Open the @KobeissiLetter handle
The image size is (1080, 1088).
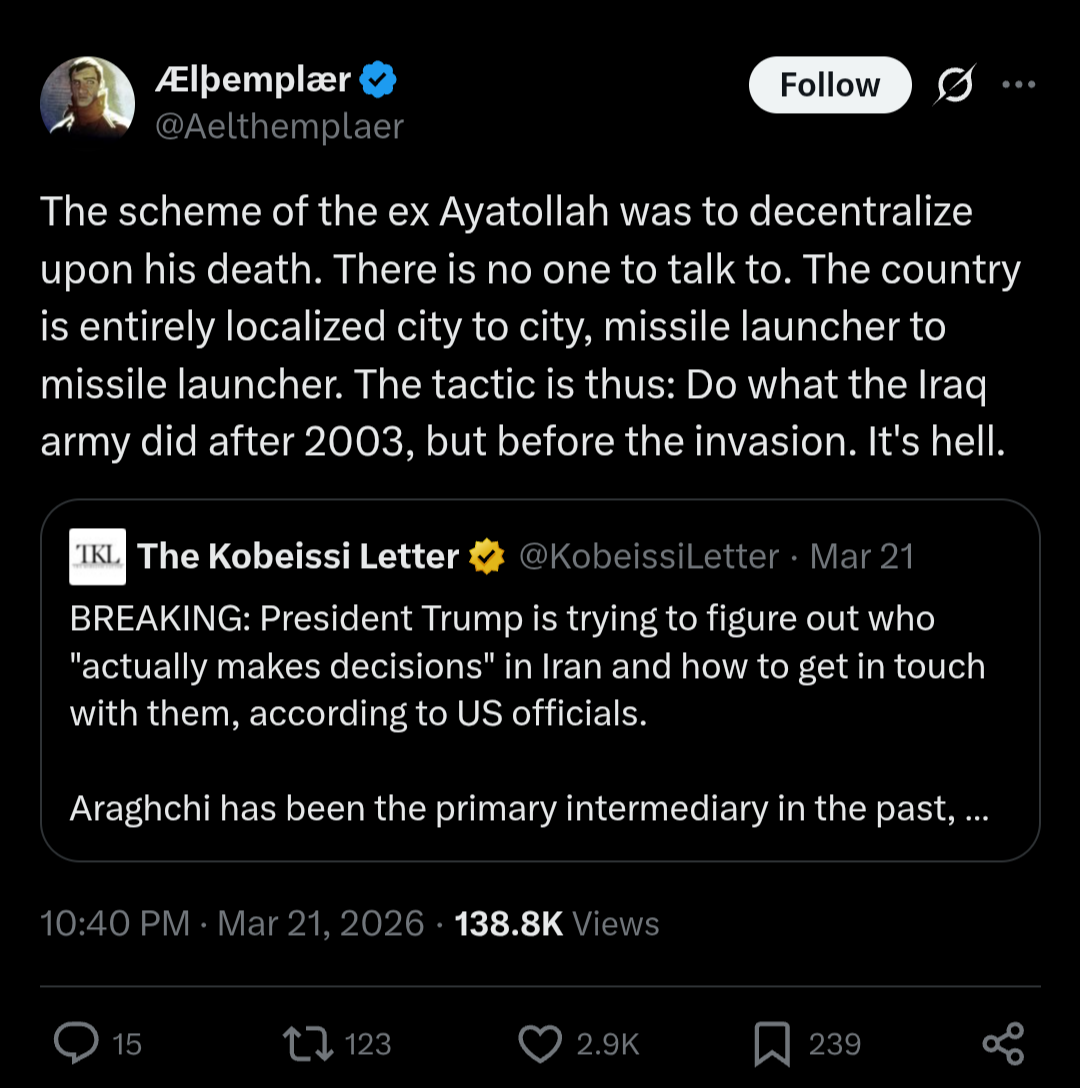[649, 556]
